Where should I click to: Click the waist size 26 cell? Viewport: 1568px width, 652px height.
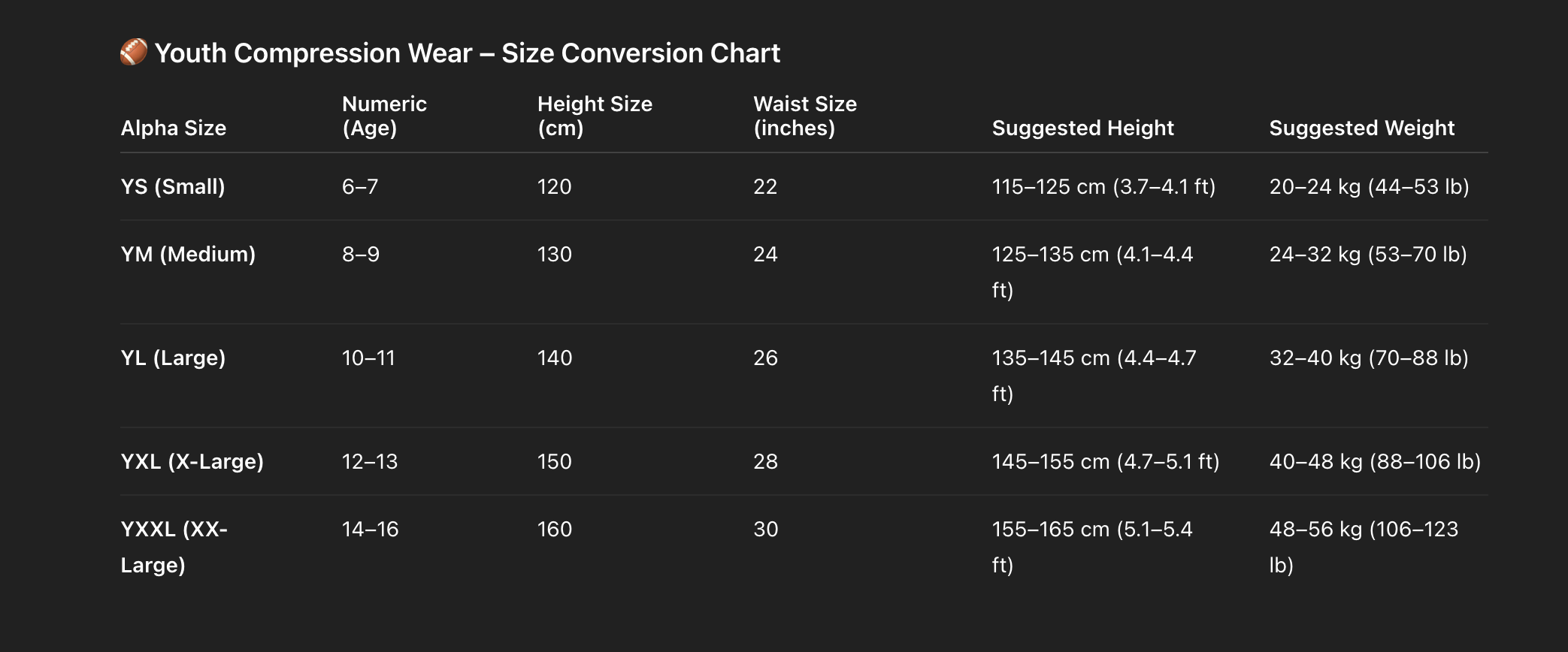click(765, 358)
